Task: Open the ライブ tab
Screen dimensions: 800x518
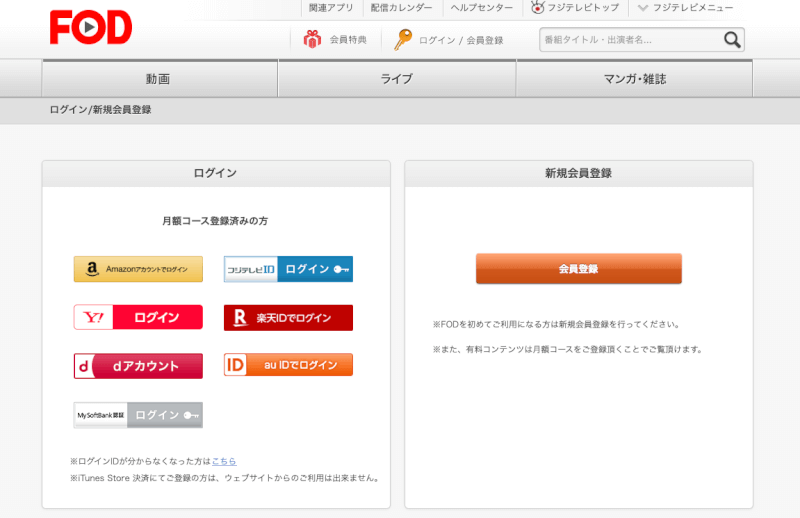Action: [397, 79]
